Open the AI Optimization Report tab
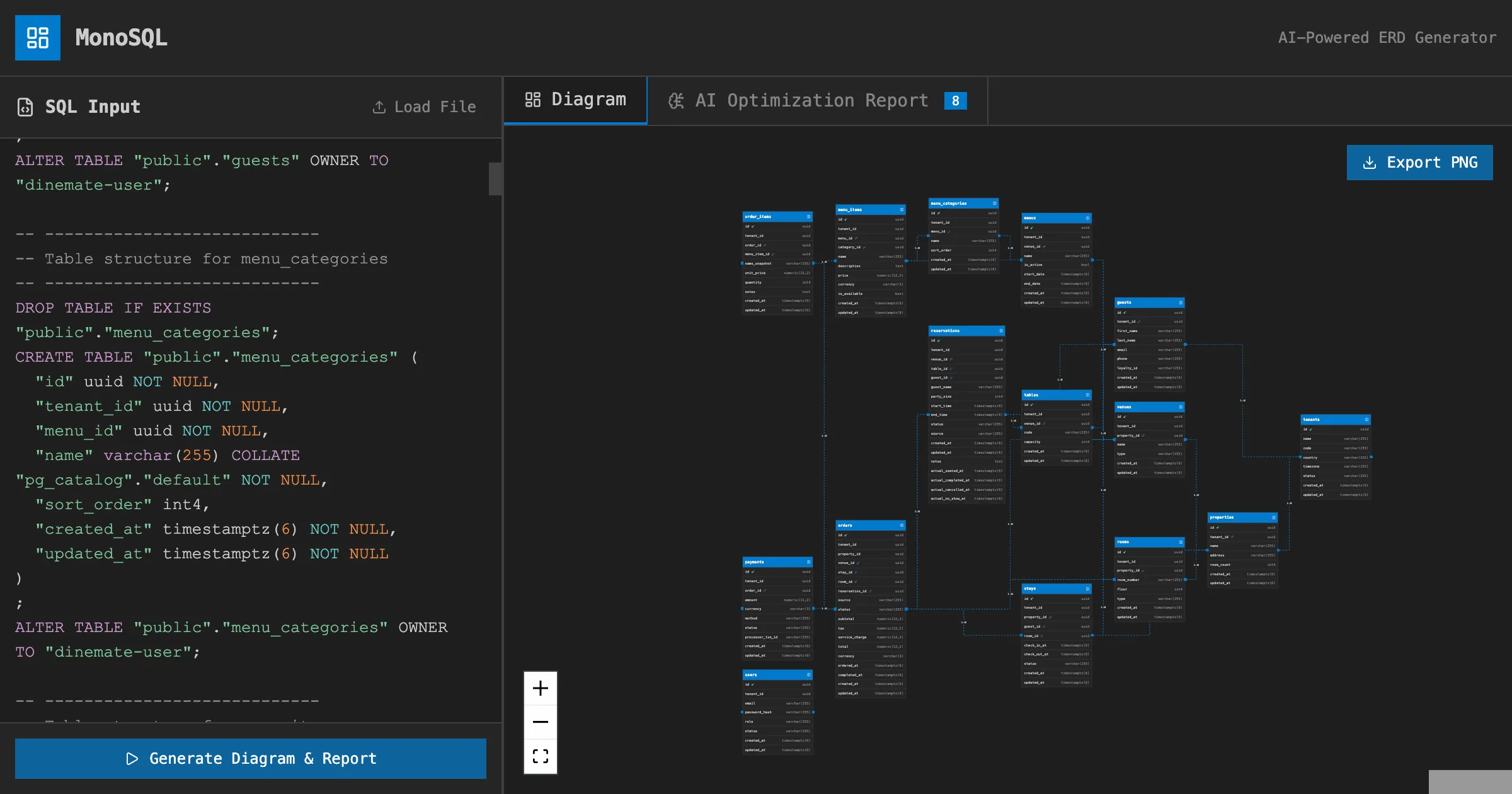 [x=817, y=101]
